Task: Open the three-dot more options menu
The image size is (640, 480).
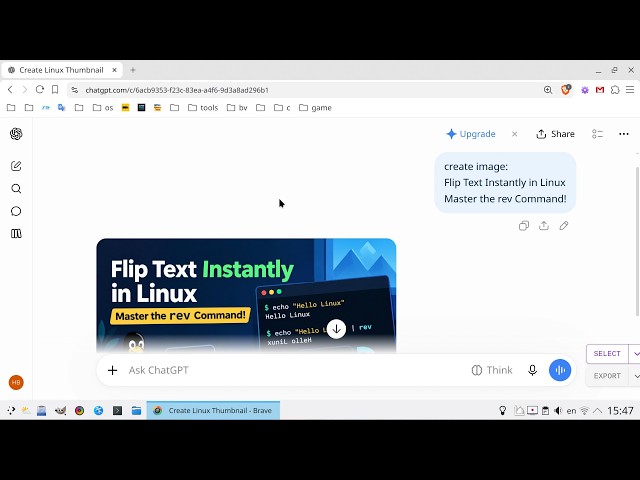Action: point(624,134)
